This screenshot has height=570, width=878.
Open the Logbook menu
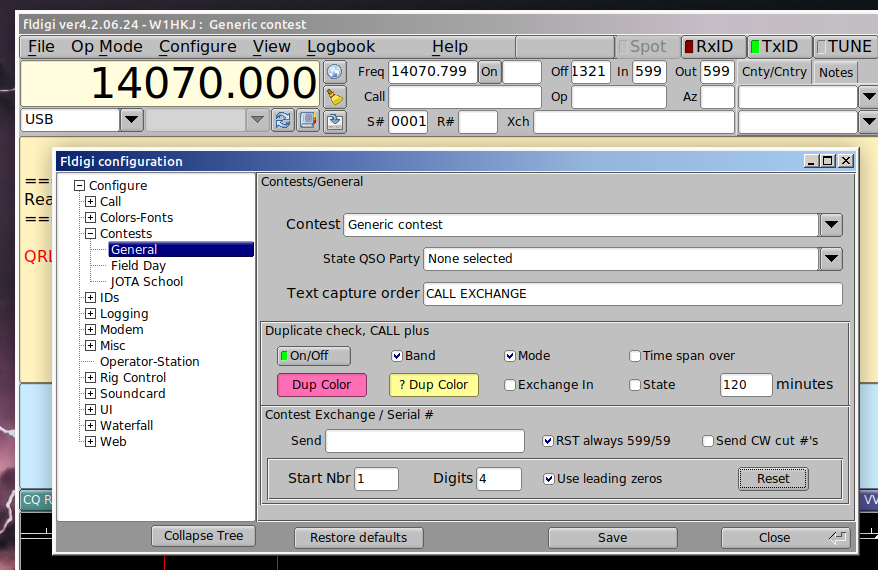[x=341, y=46]
